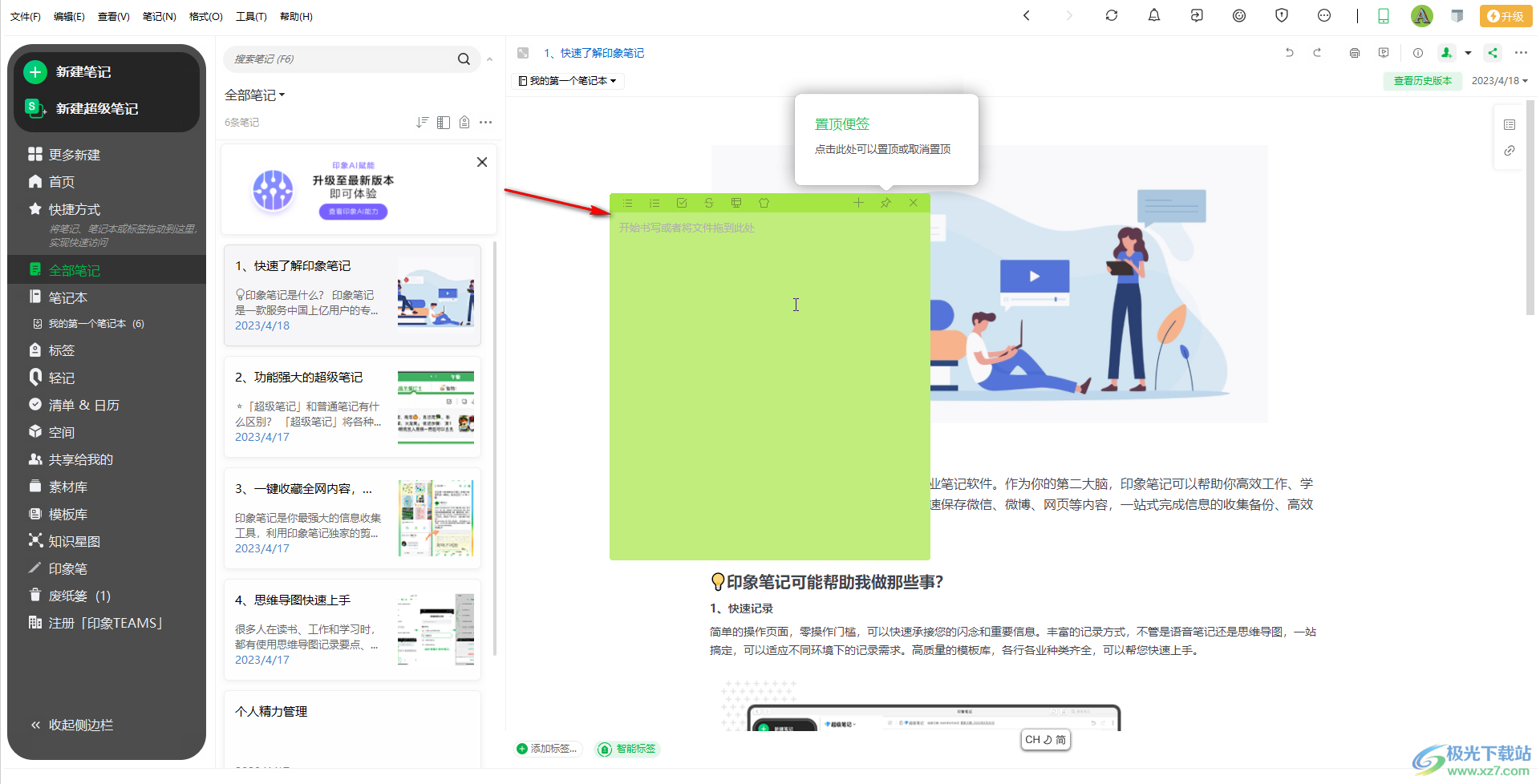Screen dimensions: 1540x784
Task: Expand the 全部笔记 filter dropdown
Action: pyautogui.click(x=255, y=95)
